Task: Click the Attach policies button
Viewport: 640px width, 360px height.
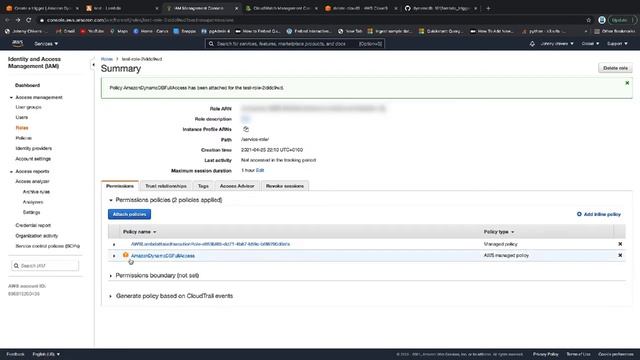Action: [x=129, y=214]
